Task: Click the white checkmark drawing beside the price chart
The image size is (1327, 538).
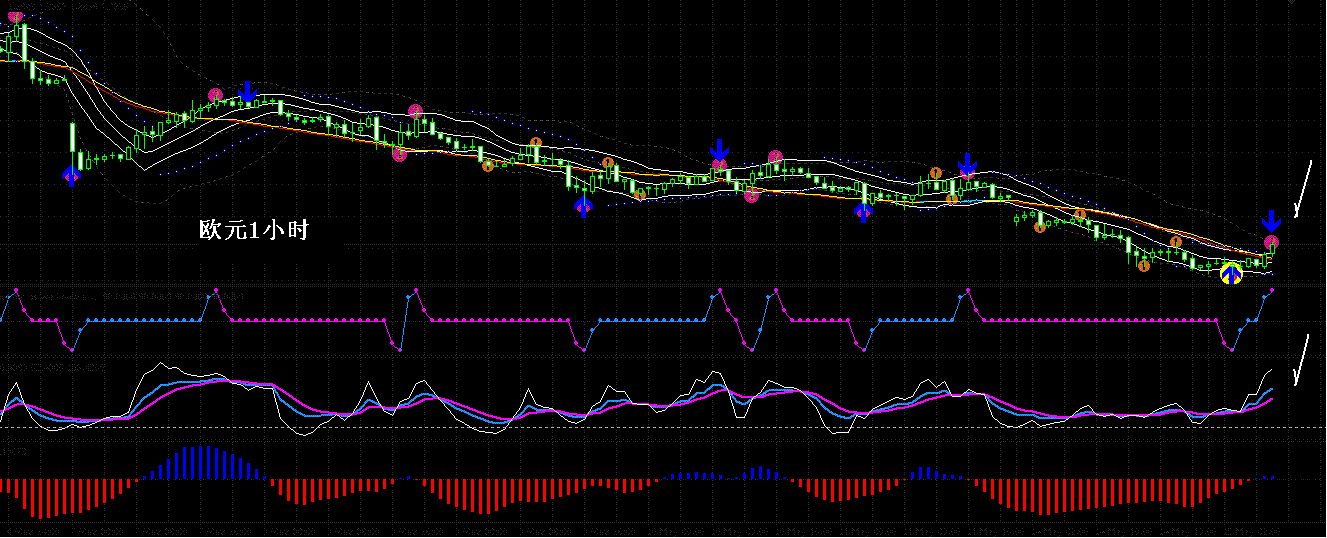Action: pos(1301,188)
